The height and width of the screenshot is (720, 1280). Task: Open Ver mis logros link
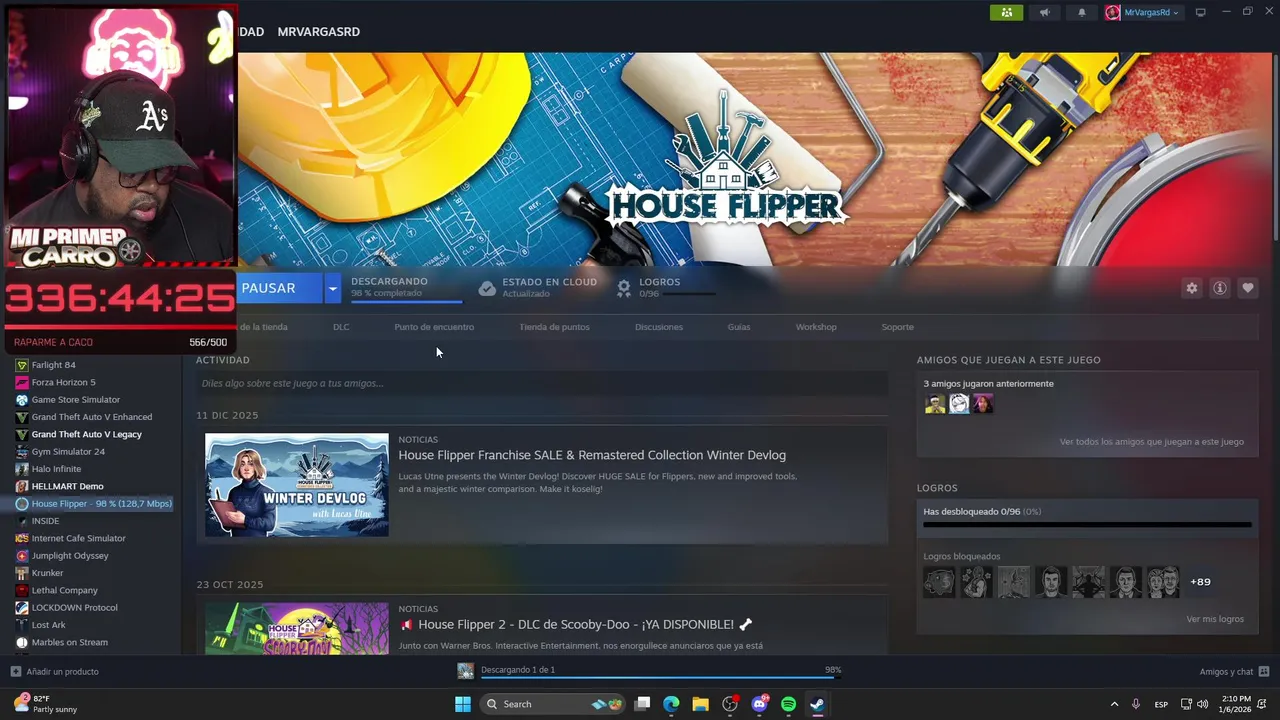tap(1215, 619)
